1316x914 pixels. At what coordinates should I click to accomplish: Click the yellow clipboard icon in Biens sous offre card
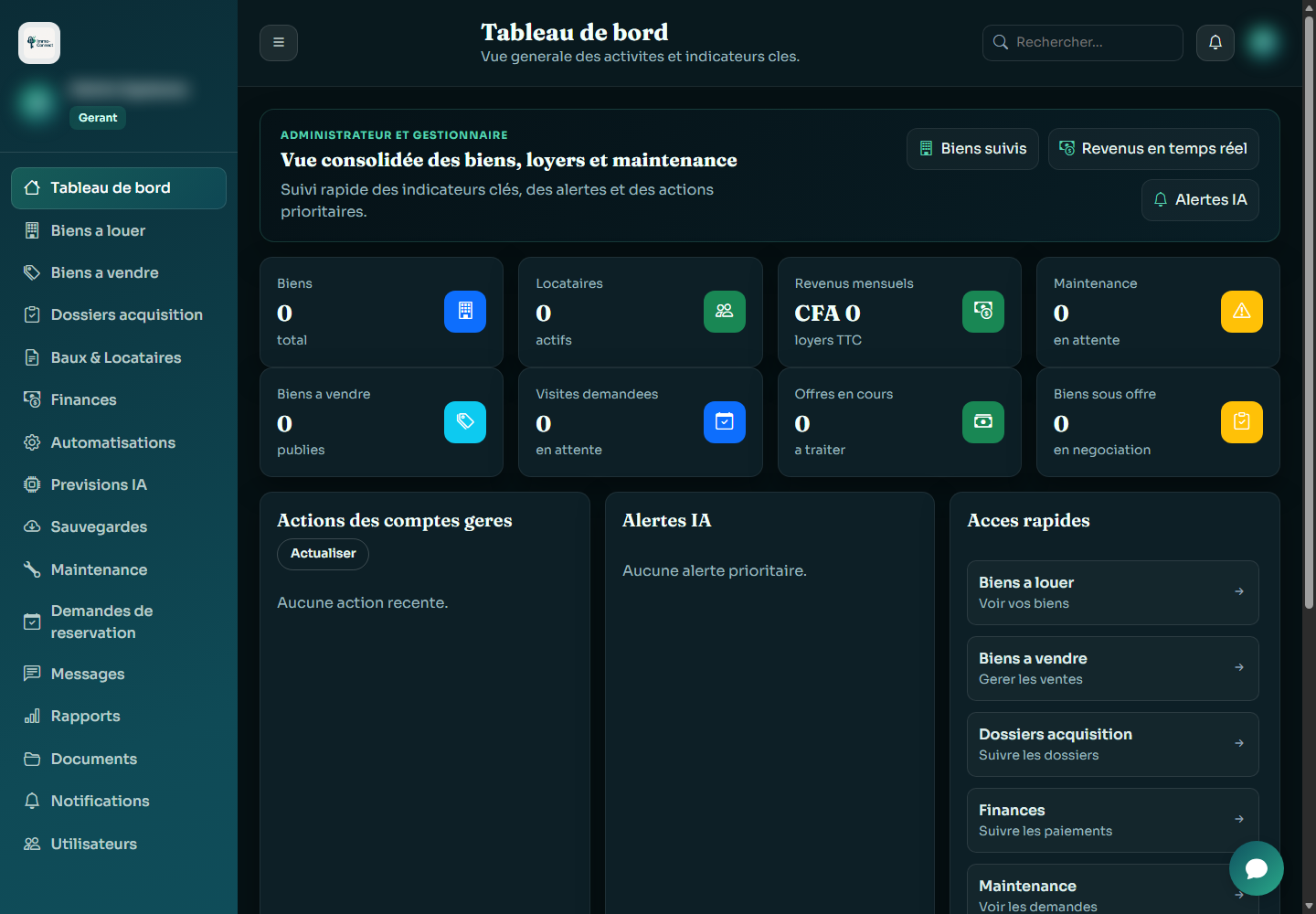click(x=1242, y=422)
